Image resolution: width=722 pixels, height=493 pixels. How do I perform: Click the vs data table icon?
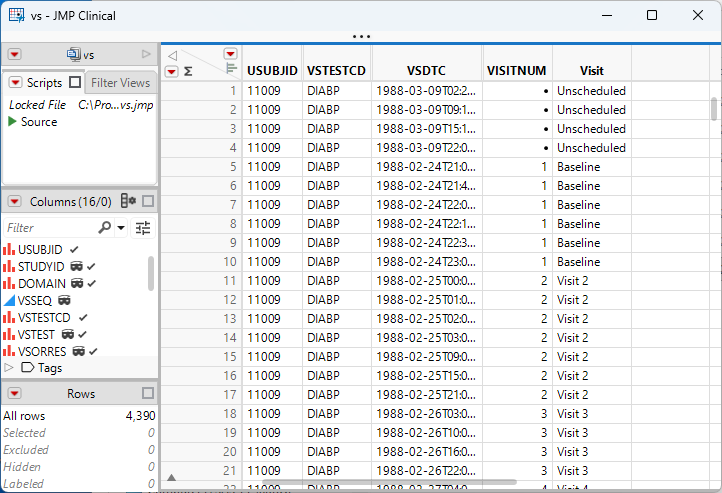[x=72, y=55]
